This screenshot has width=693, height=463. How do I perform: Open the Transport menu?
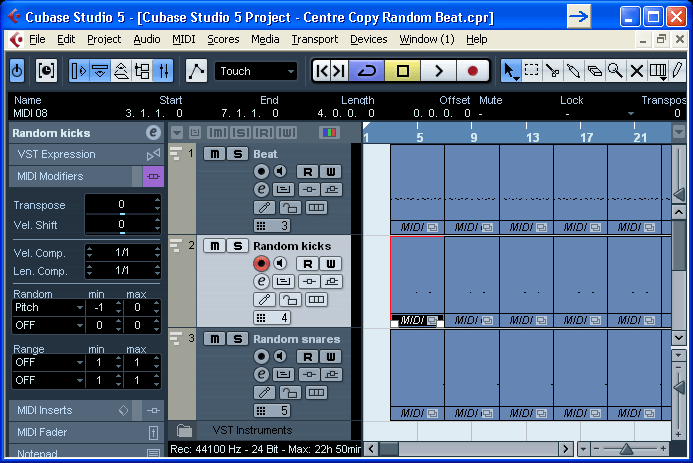click(315, 39)
